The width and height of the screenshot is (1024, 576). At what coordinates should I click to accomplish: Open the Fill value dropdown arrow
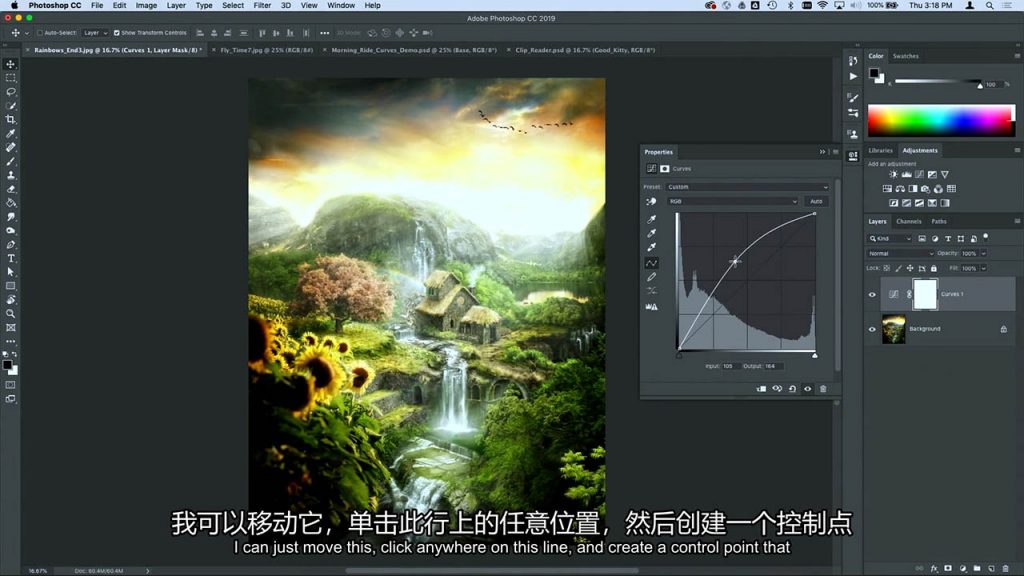click(x=984, y=268)
